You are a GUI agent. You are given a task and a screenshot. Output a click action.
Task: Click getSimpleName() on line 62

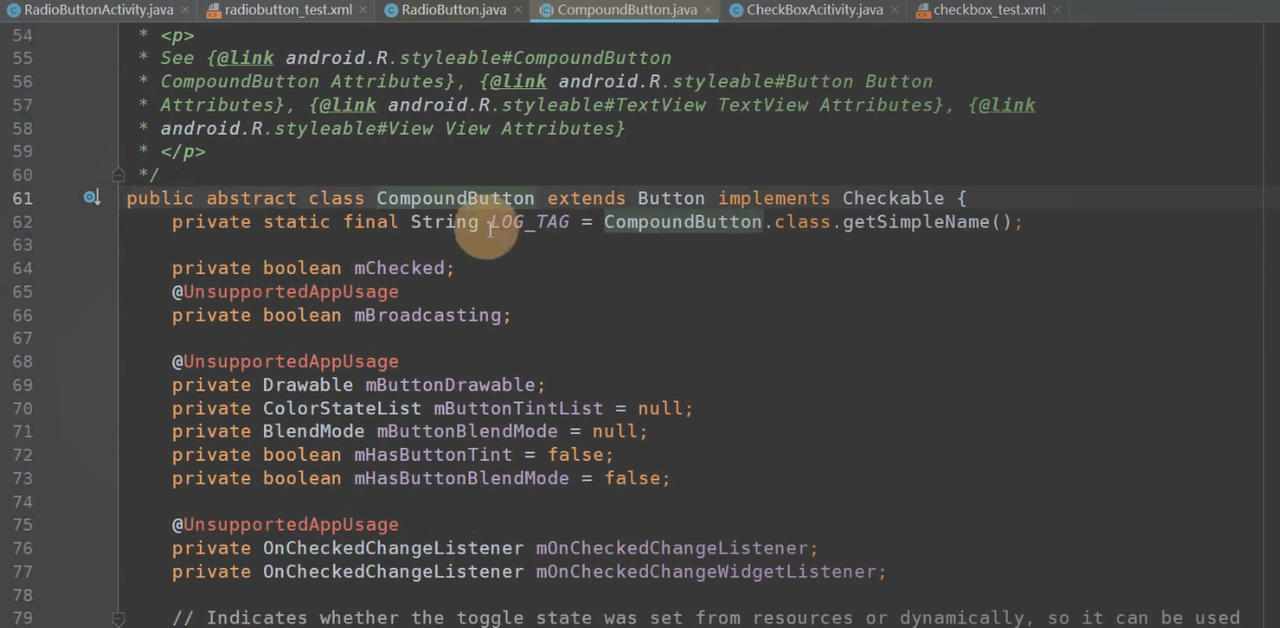click(x=927, y=222)
